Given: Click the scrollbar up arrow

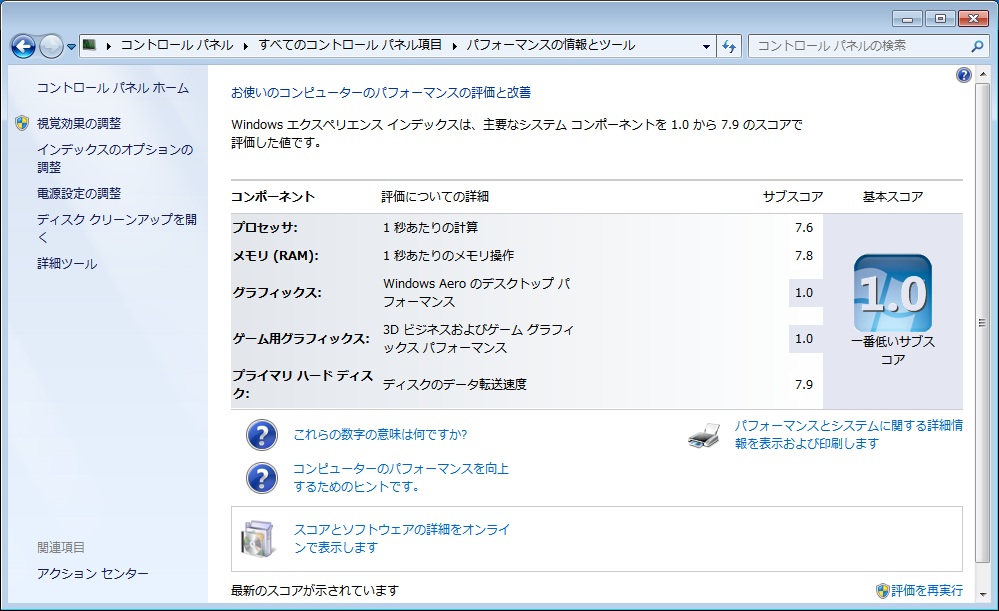Looking at the screenshot, I should click(x=982, y=74).
